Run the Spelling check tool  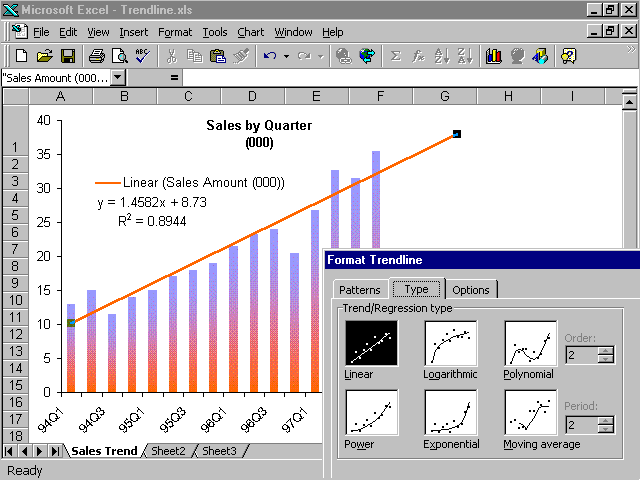coord(141,56)
